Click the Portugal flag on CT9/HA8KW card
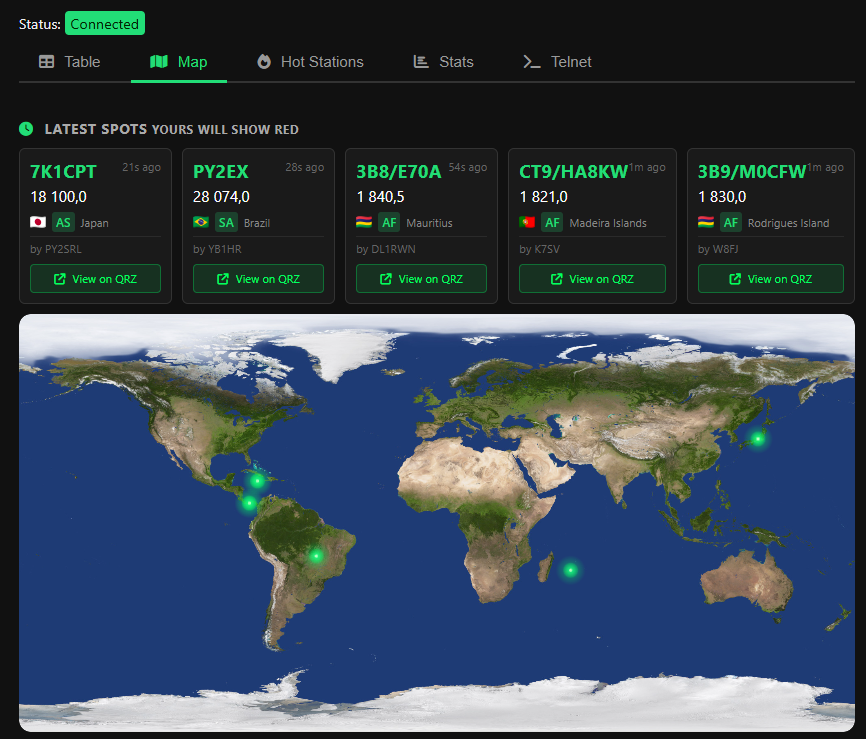This screenshot has height=739, width=866. (x=528, y=222)
